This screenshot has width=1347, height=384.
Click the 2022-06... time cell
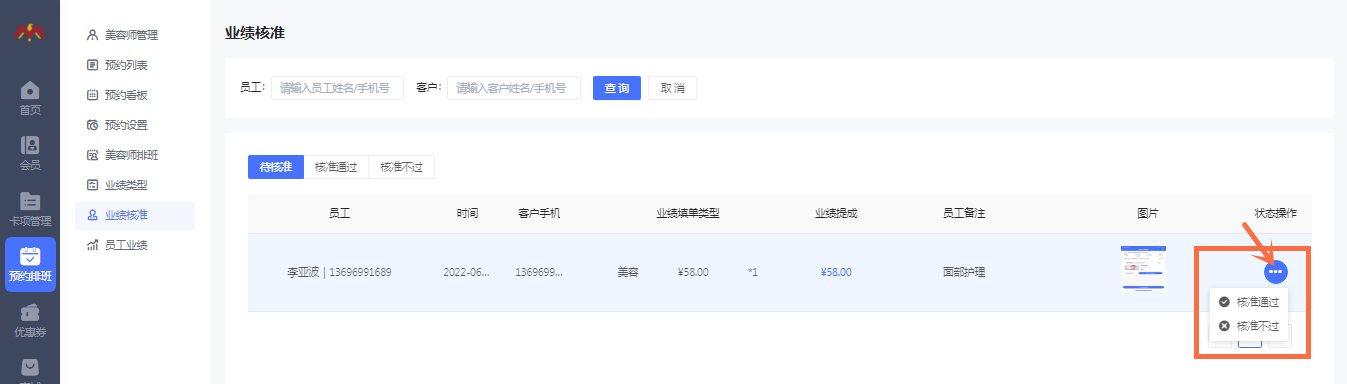tap(467, 272)
